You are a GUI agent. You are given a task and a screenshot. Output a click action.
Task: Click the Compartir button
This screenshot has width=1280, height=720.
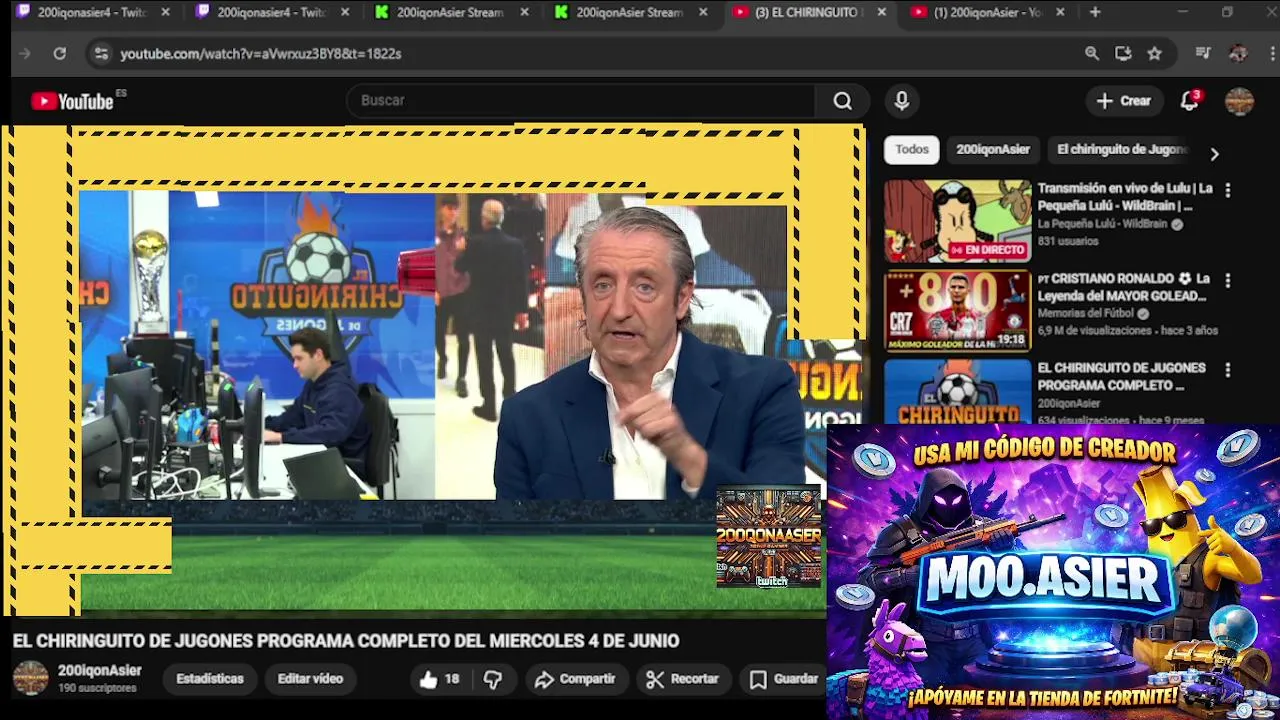pyautogui.click(x=575, y=679)
